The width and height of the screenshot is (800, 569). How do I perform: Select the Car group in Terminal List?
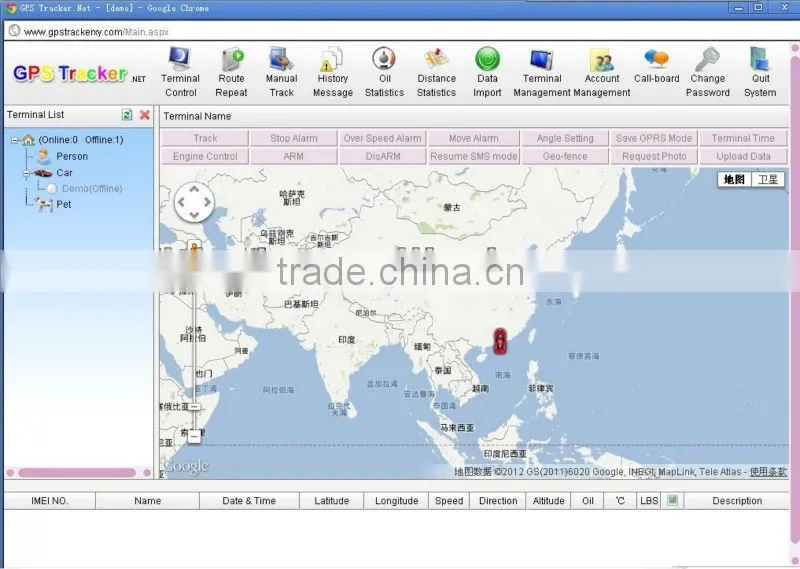click(x=64, y=173)
